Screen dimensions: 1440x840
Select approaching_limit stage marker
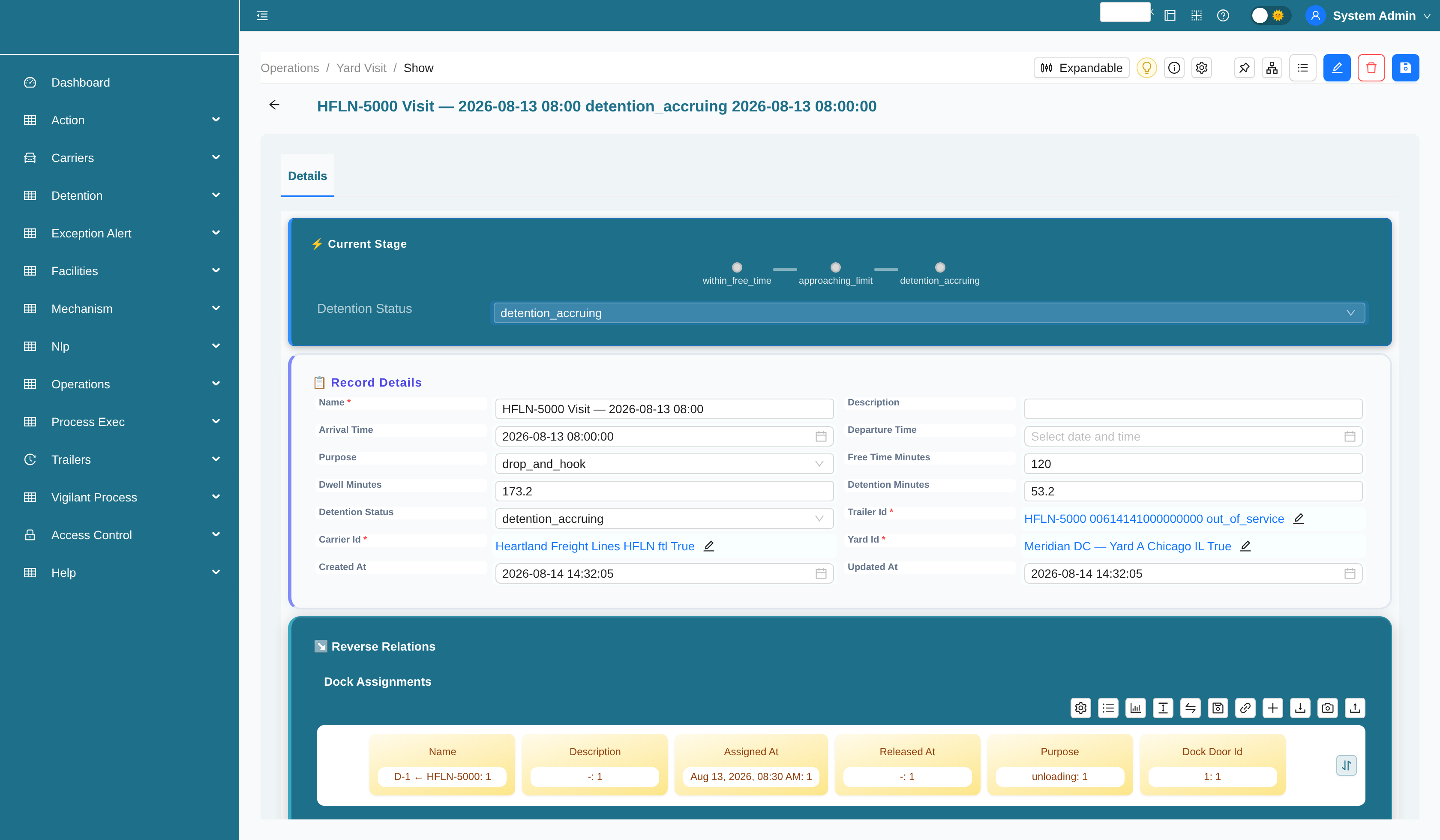click(x=835, y=267)
